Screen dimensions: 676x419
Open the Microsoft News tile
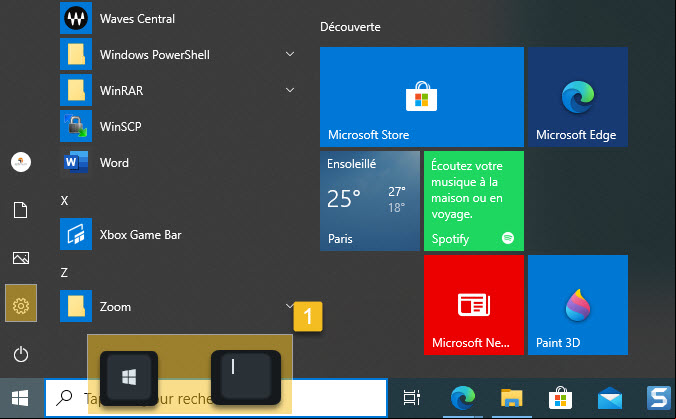pyautogui.click(x=474, y=305)
